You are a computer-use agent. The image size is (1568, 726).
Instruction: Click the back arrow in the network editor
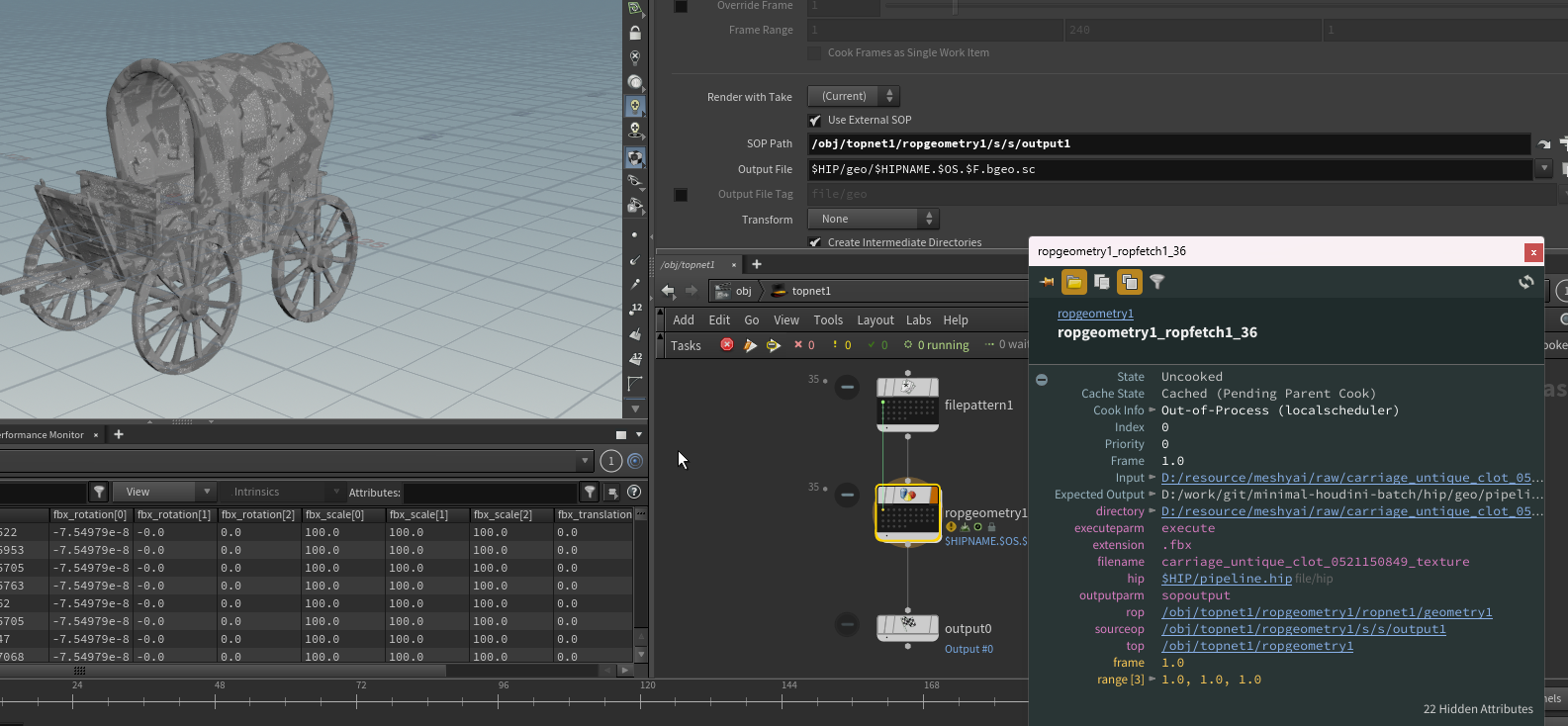pyautogui.click(x=668, y=291)
